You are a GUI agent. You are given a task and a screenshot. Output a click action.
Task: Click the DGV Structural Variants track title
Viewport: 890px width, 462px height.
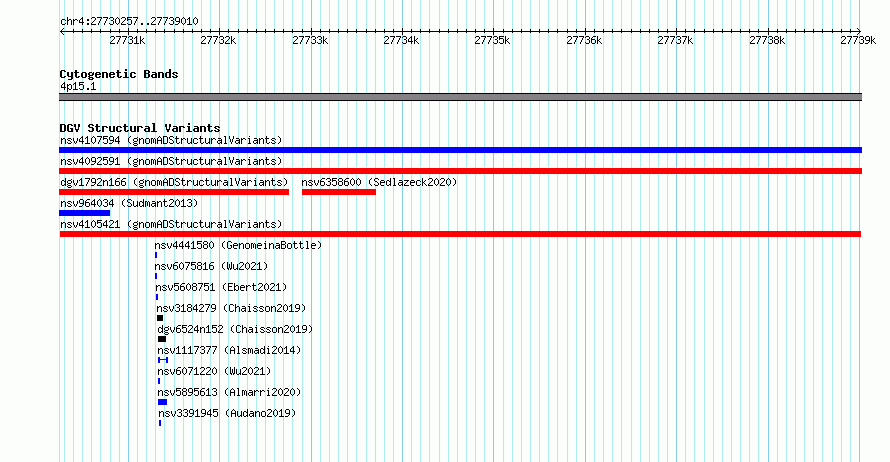coord(140,128)
